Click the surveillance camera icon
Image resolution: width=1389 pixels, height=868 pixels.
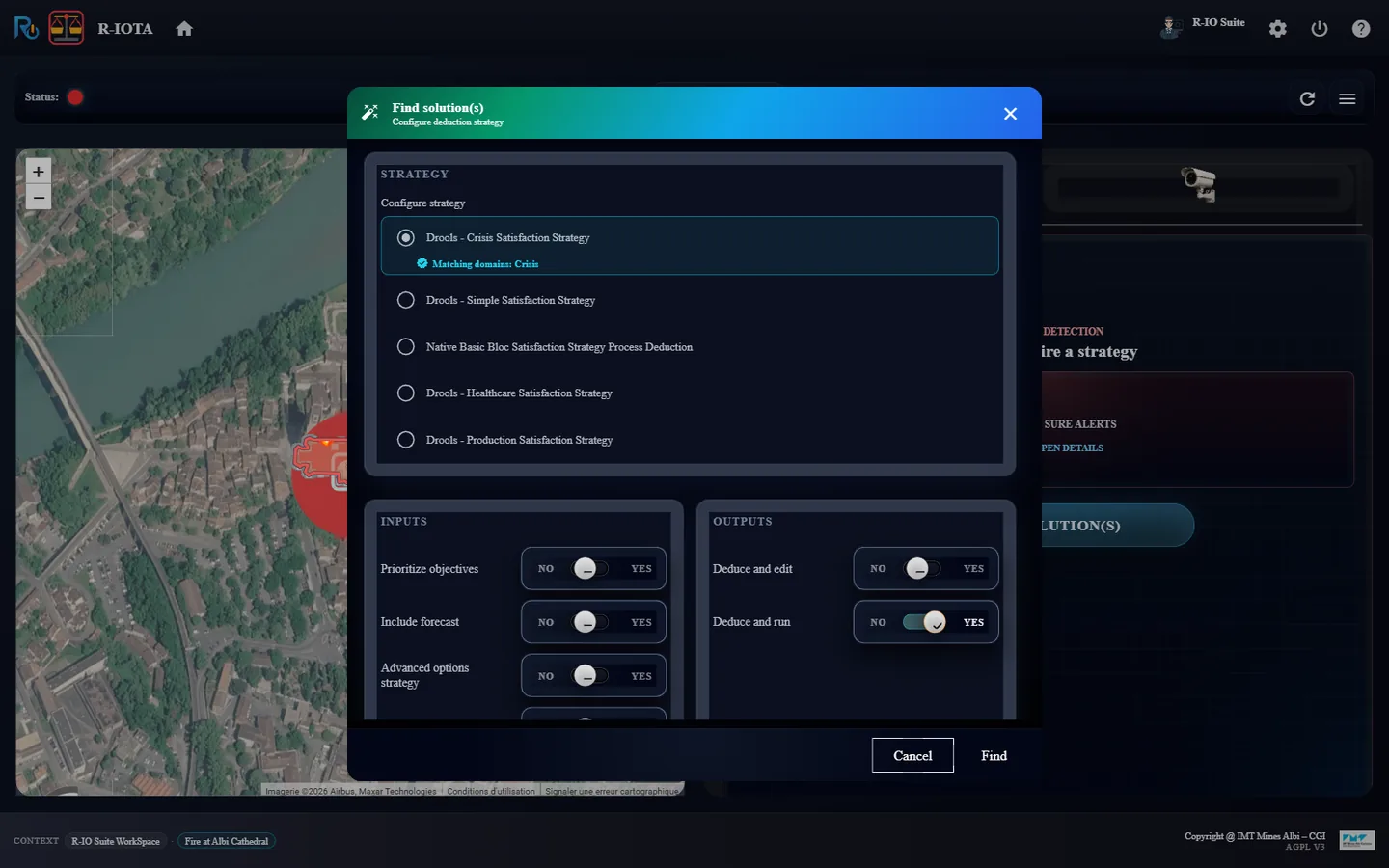pyautogui.click(x=1199, y=183)
